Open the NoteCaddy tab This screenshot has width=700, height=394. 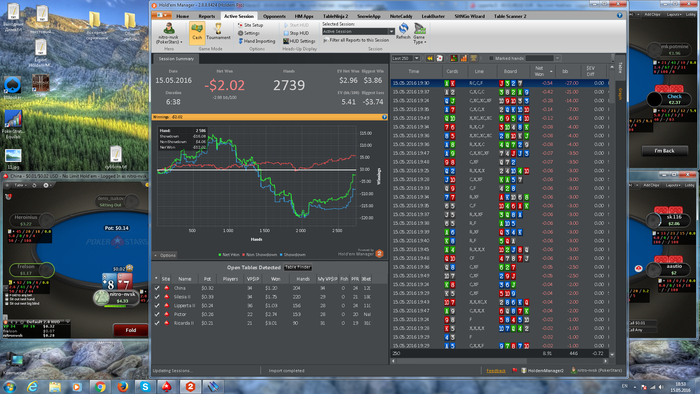[401, 16]
